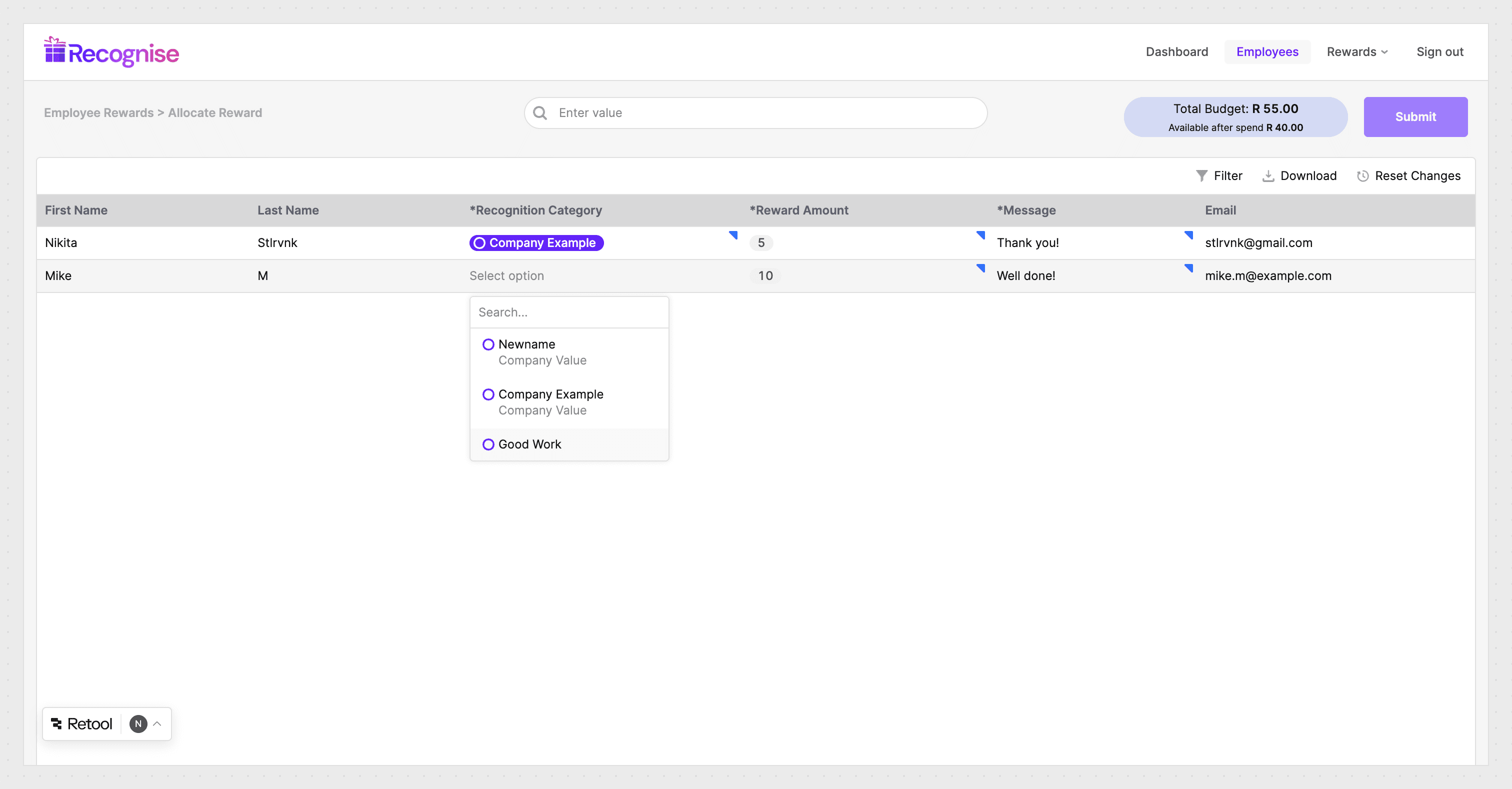Open the Employees tab
1512x789 pixels.
pos(1267,51)
